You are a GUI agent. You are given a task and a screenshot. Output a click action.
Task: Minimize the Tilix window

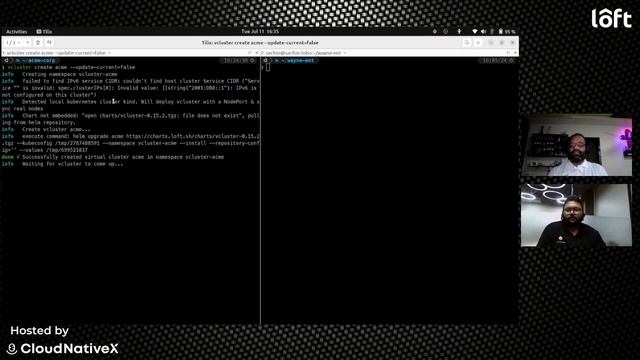coord(491,42)
